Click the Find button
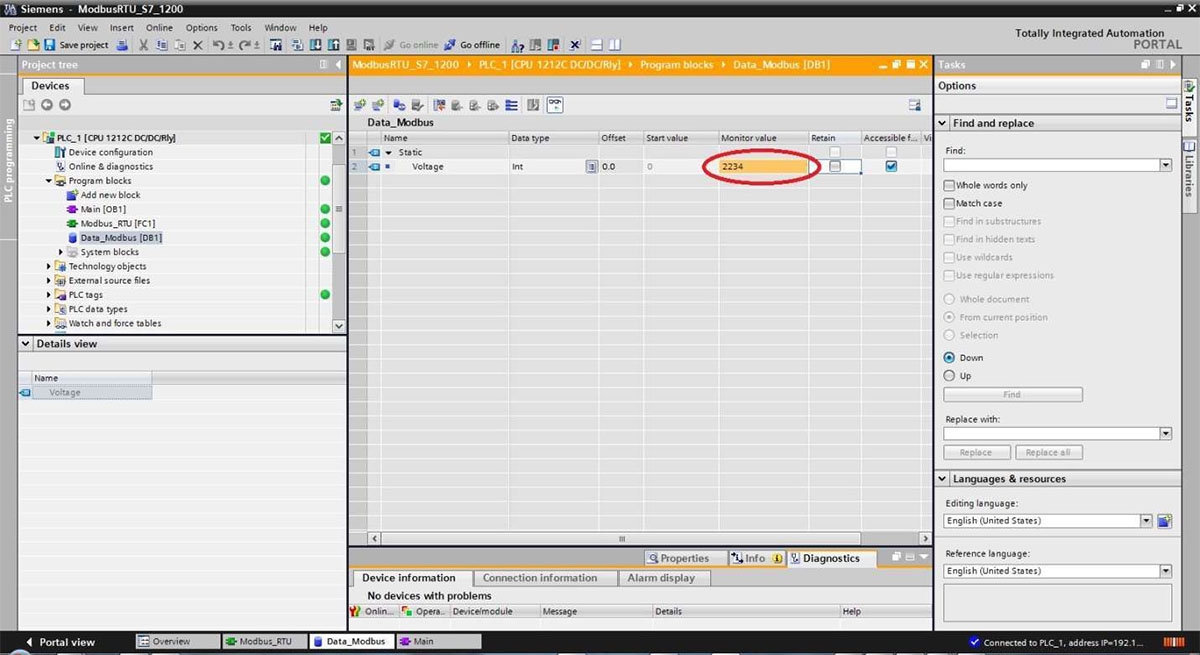This screenshot has width=1200, height=655. pyautogui.click(x=1012, y=395)
